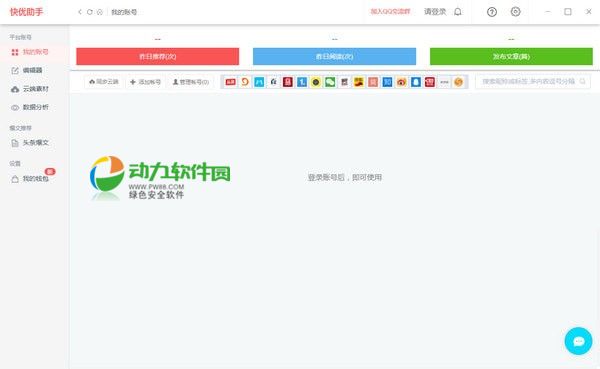Open help with the question mark icon
600x369 pixels.
point(492,12)
